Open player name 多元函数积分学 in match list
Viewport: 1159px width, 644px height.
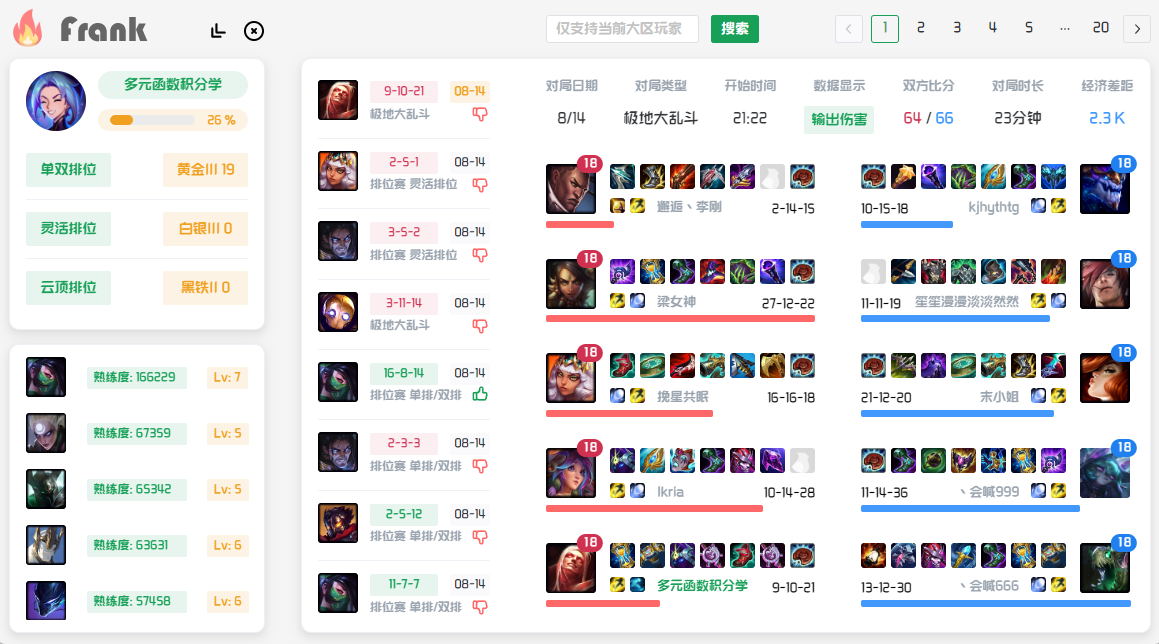[x=702, y=586]
